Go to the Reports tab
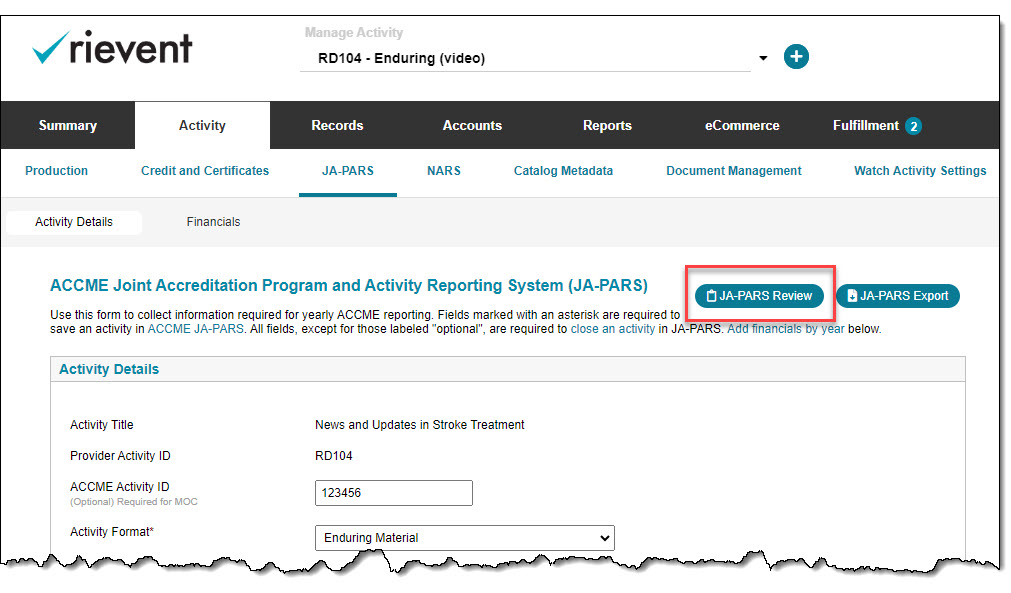Screen dimensions: 1011x593 tap(607, 126)
